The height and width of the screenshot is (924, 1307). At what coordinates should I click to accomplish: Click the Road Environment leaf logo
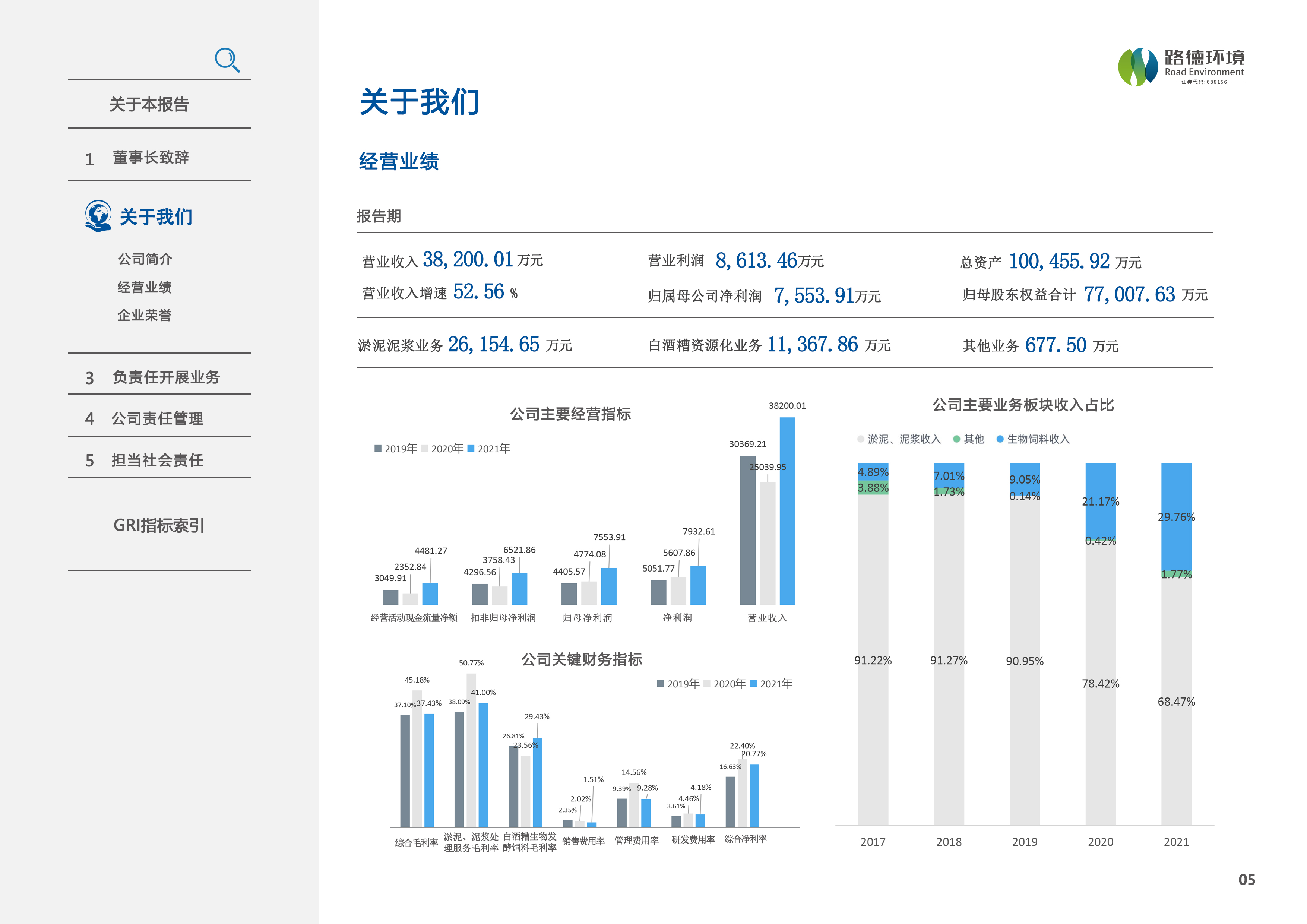click(x=1138, y=67)
